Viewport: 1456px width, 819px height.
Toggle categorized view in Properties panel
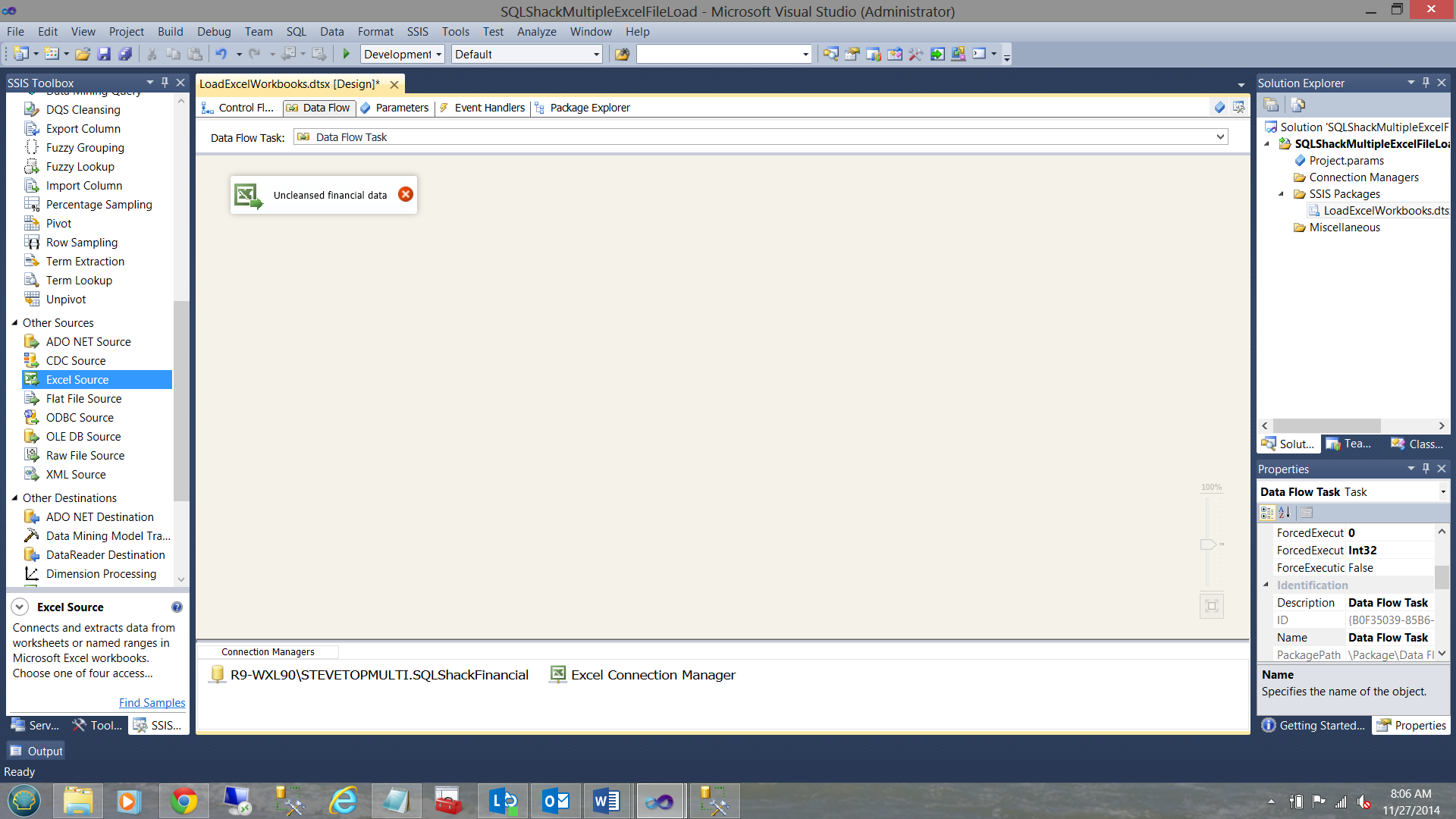(1267, 513)
